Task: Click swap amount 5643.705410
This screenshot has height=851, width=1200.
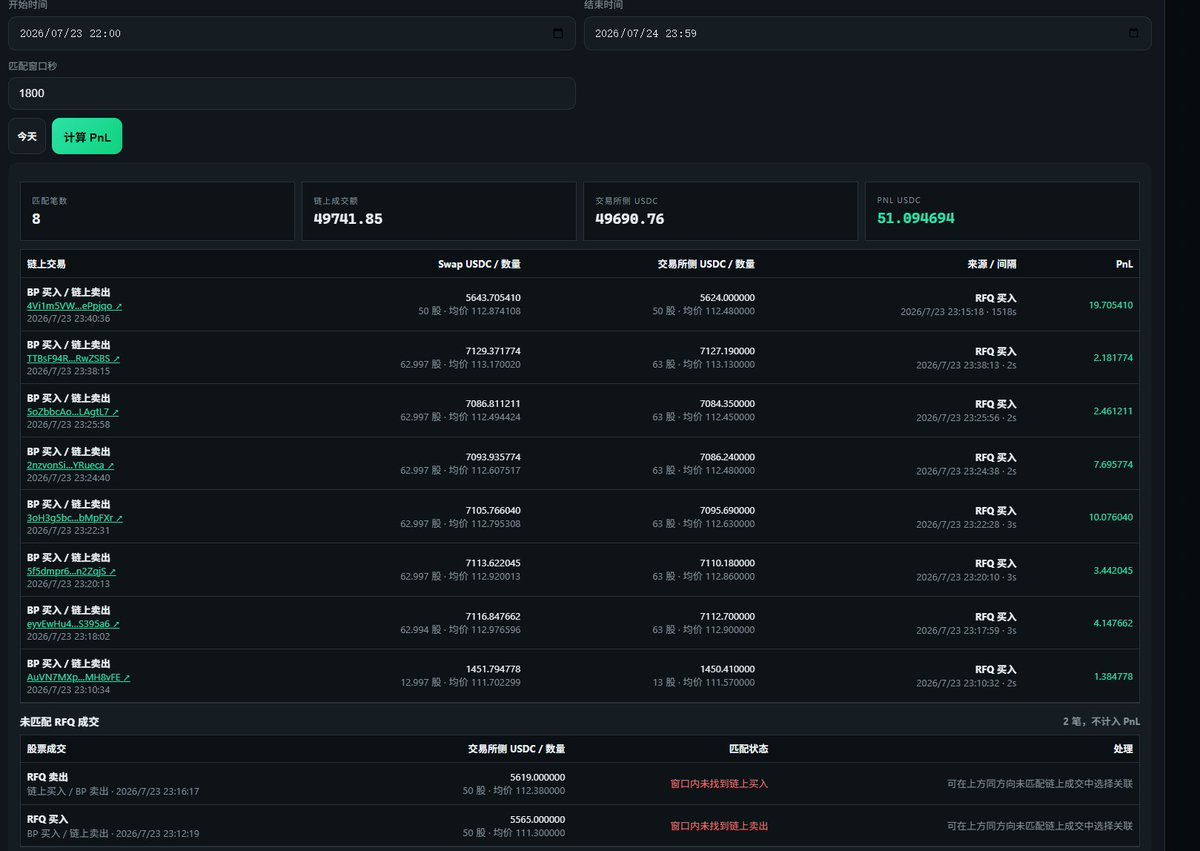Action: (493, 298)
